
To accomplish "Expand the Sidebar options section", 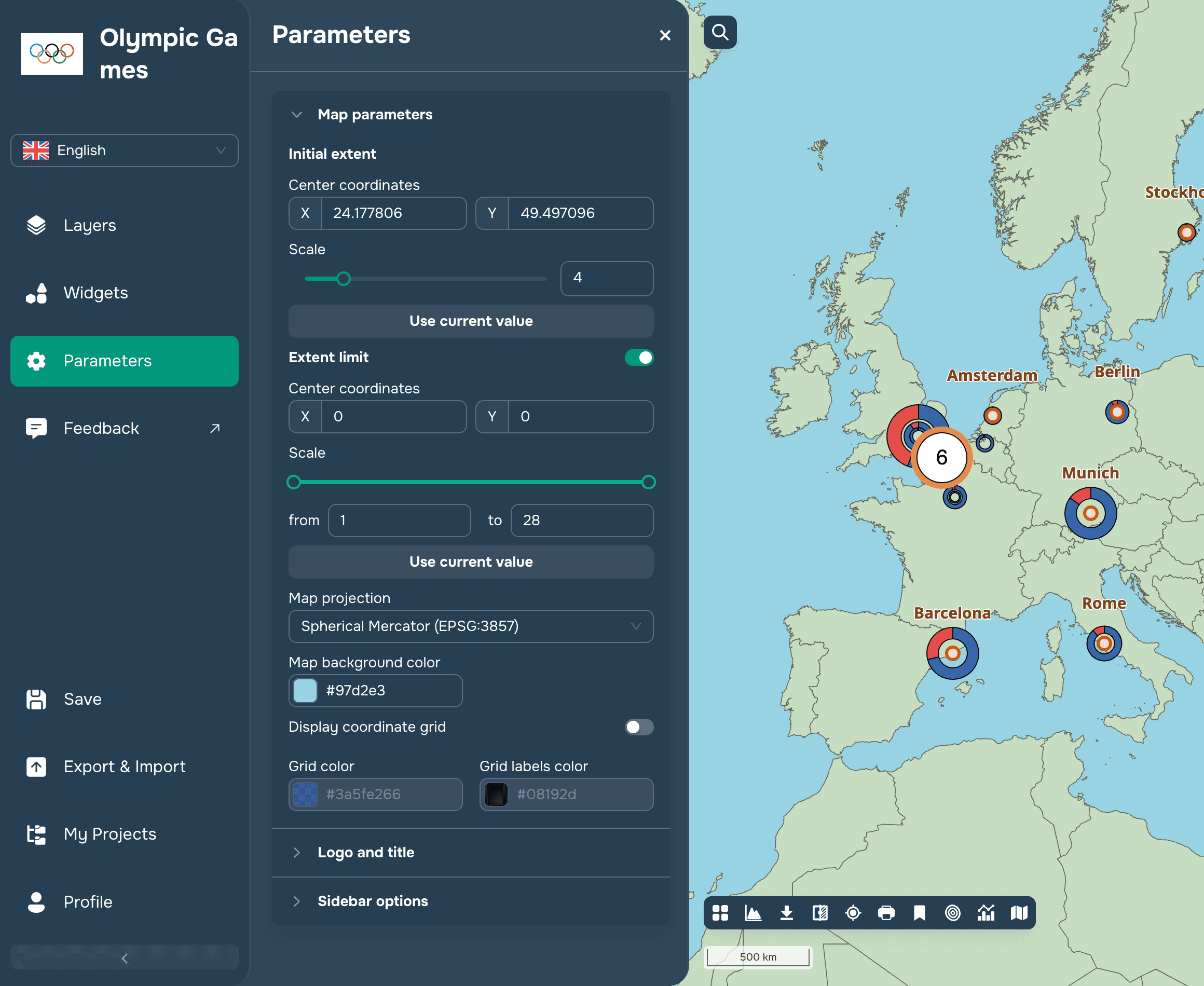I will click(x=373, y=901).
